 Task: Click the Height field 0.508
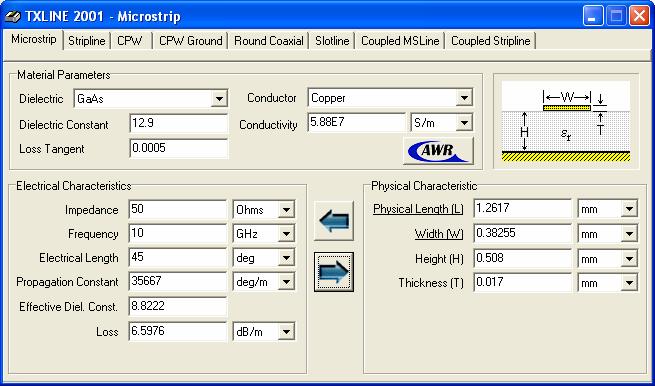[x=523, y=259]
